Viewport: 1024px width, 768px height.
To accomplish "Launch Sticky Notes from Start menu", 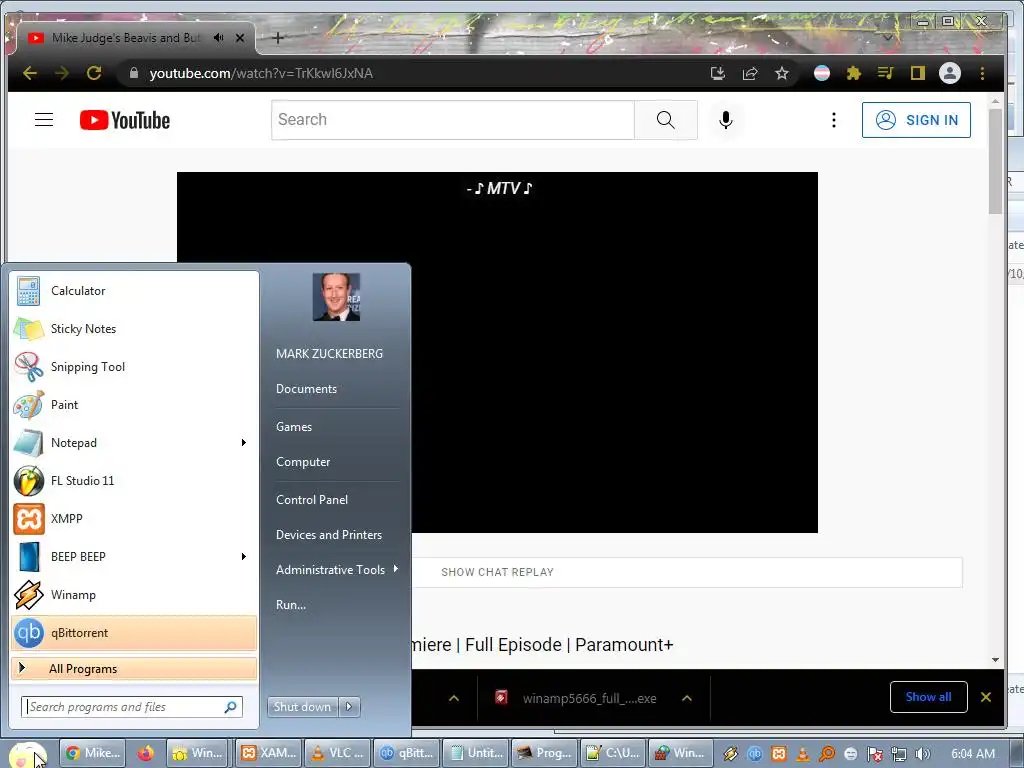I will tap(134, 328).
